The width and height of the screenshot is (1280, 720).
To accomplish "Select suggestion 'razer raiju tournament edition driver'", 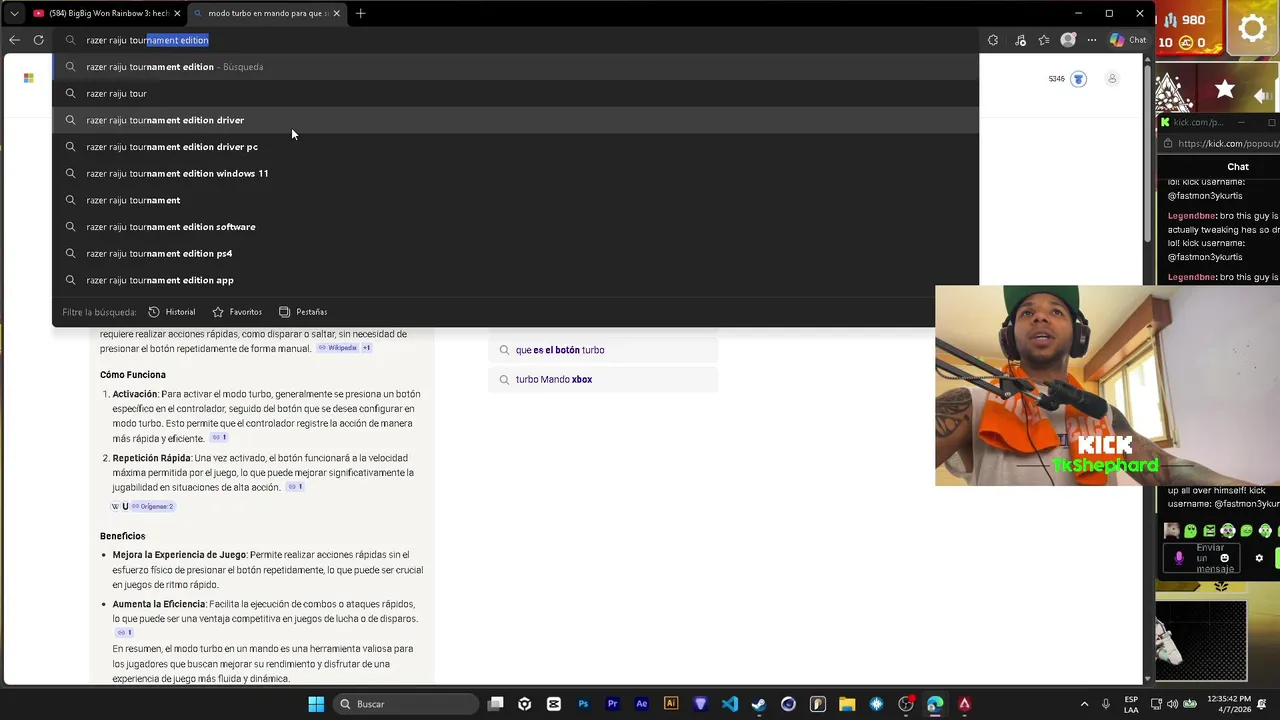I will (515, 120).
